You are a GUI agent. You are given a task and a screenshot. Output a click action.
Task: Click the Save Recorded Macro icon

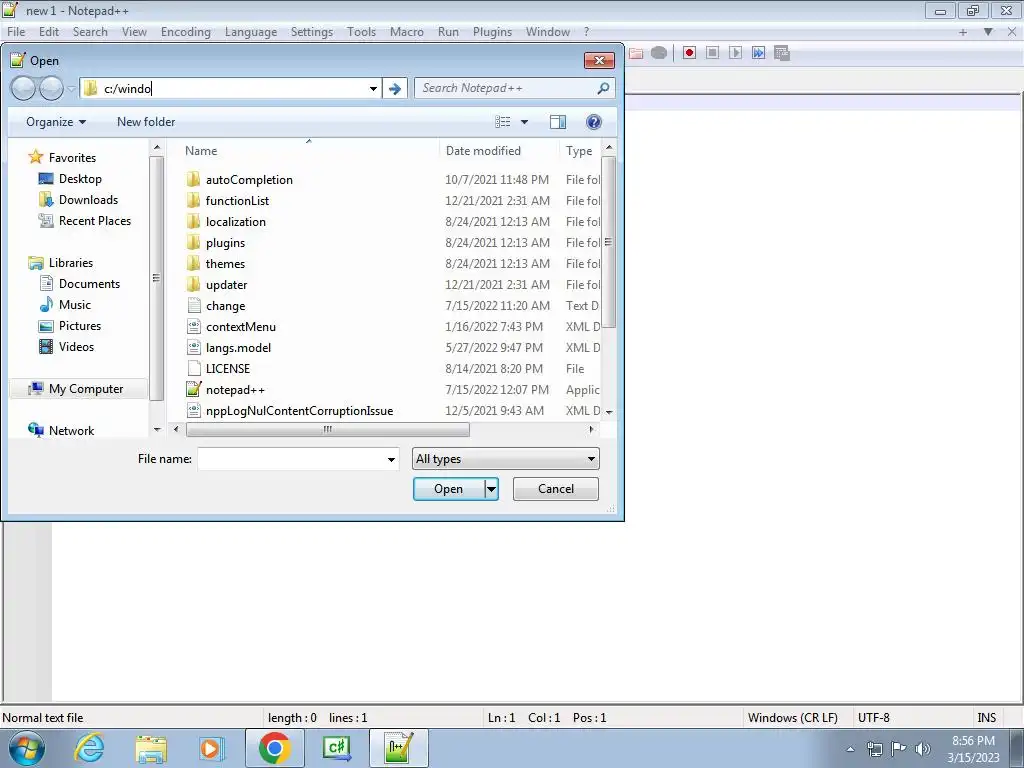point(782,53)
